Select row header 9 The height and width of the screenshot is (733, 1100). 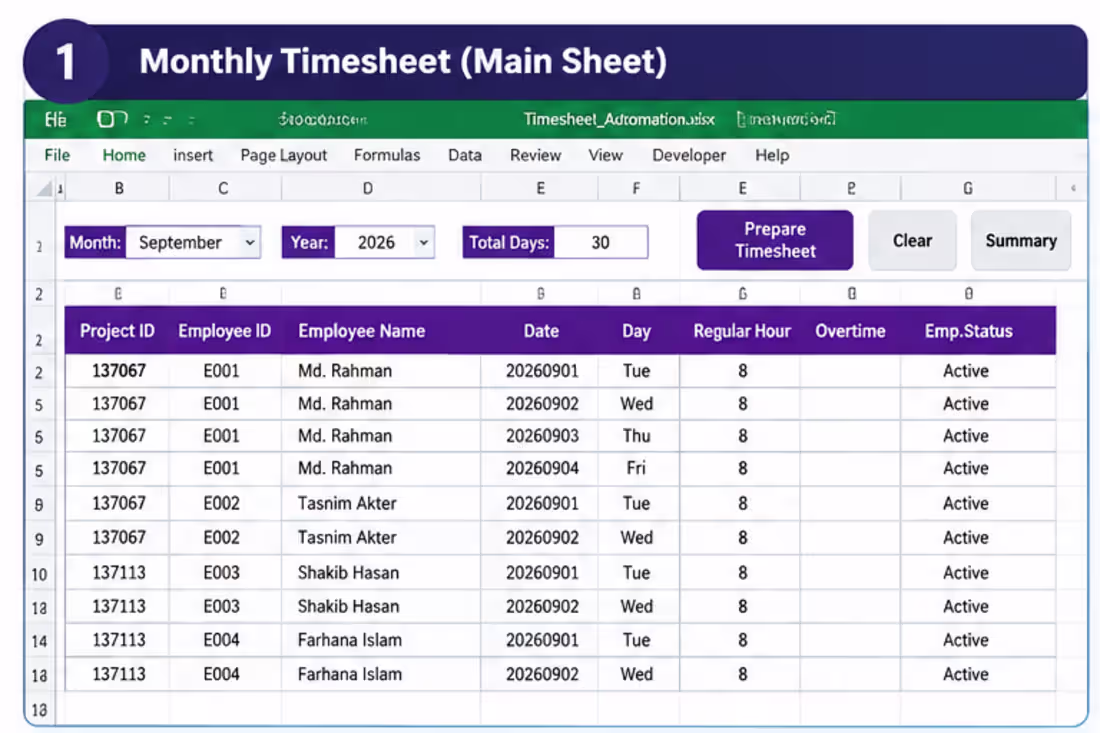coord(39,539)
